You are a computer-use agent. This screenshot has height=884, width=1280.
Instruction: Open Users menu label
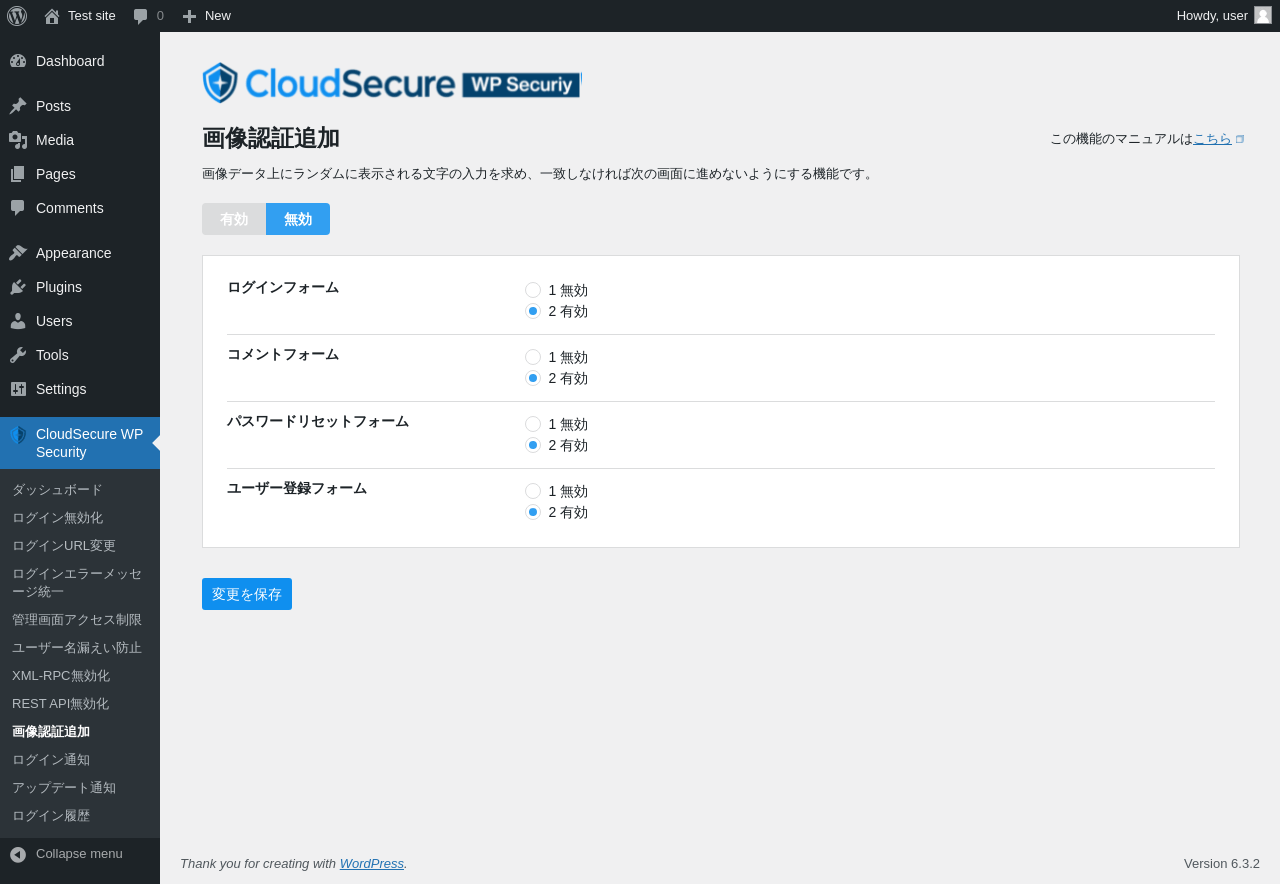[x=54, y=321]
